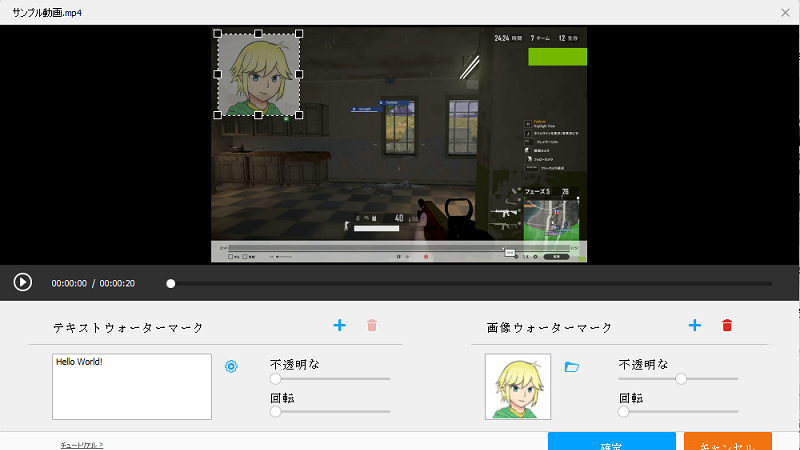Click bottom-right resize handle of watermark

299,115
